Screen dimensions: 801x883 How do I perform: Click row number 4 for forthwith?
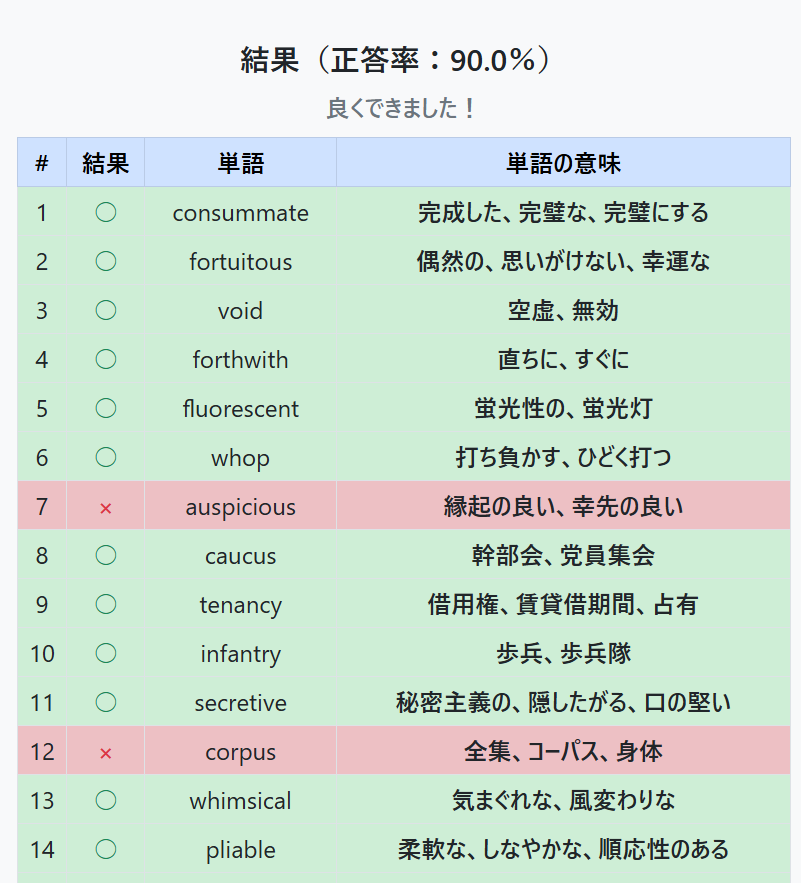tap(42, 360)
